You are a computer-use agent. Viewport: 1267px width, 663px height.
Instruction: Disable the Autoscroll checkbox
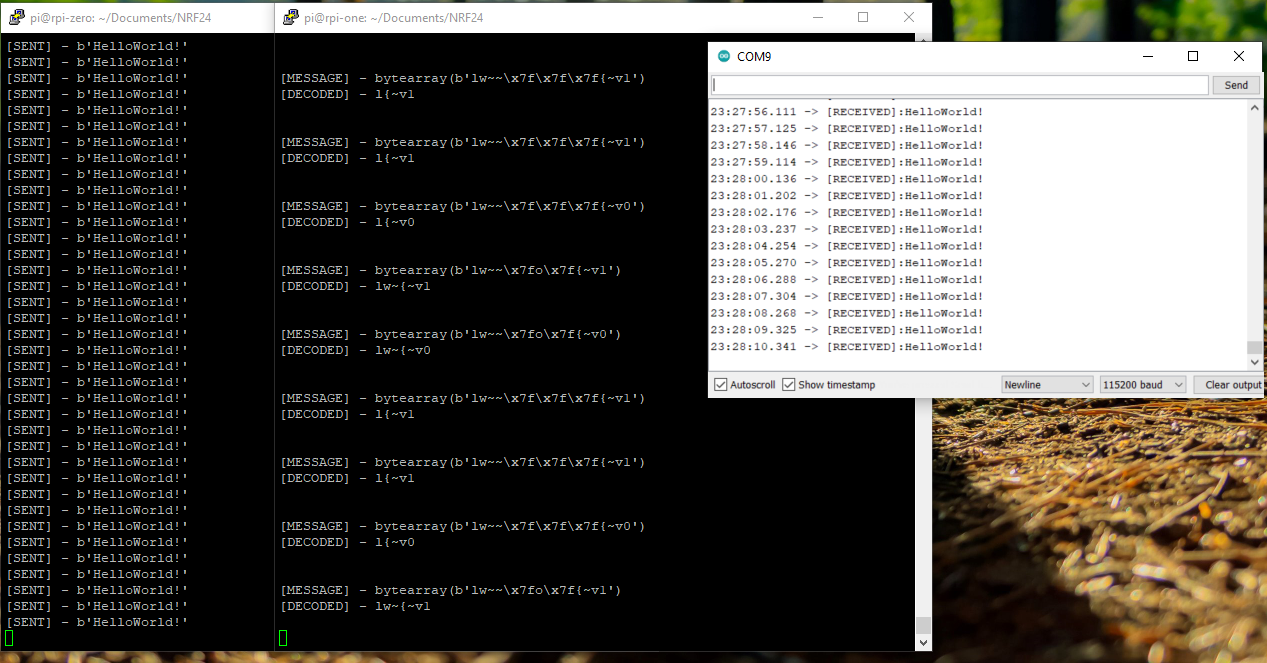[720, 384]
